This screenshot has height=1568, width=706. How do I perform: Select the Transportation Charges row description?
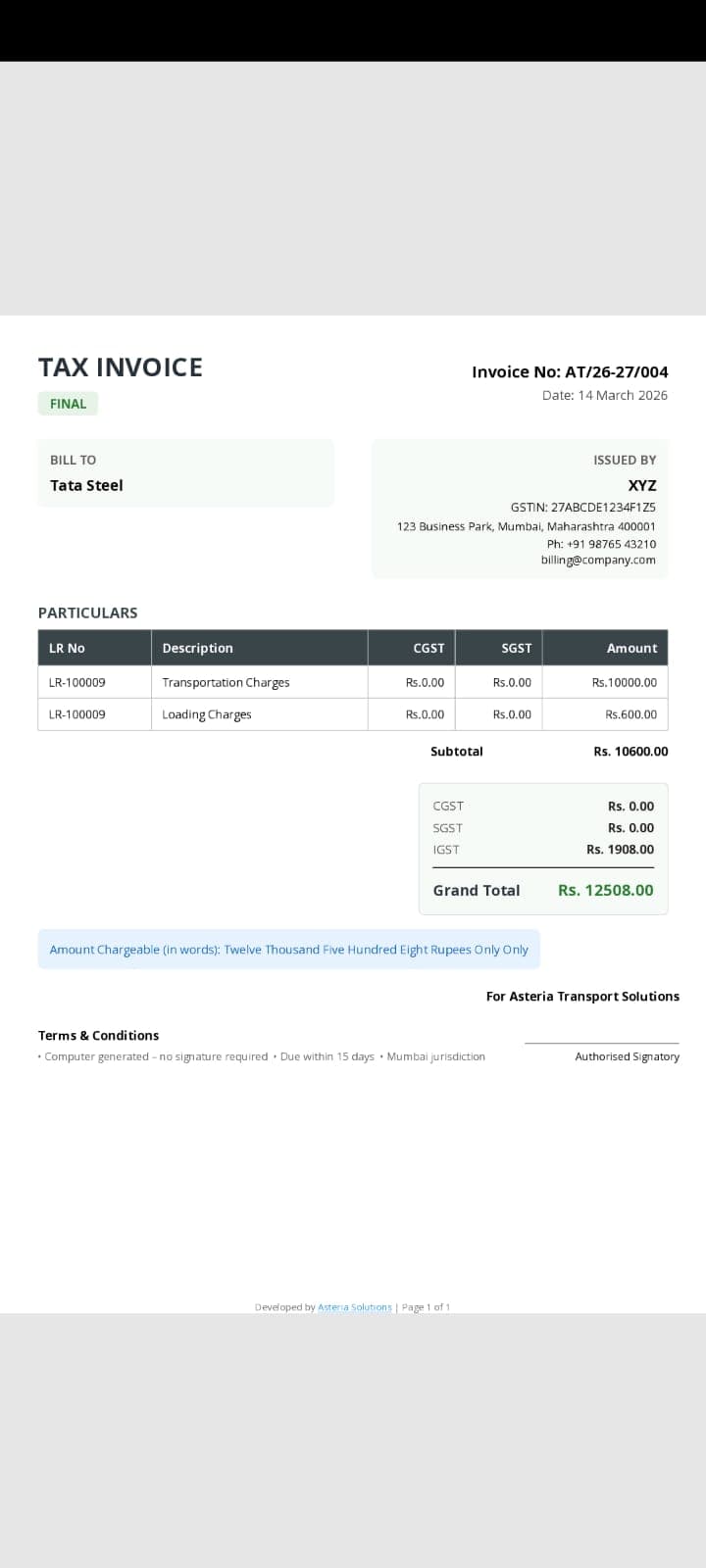226,682
